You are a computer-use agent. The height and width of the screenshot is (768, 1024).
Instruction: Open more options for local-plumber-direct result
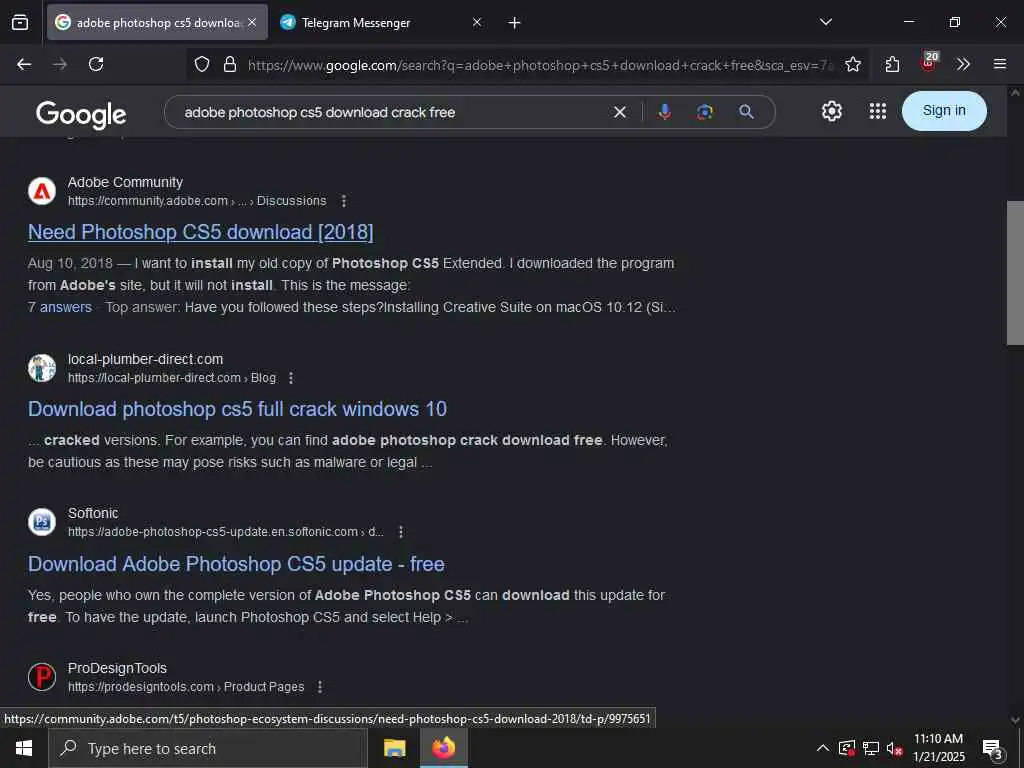click(x=291, y=378)
